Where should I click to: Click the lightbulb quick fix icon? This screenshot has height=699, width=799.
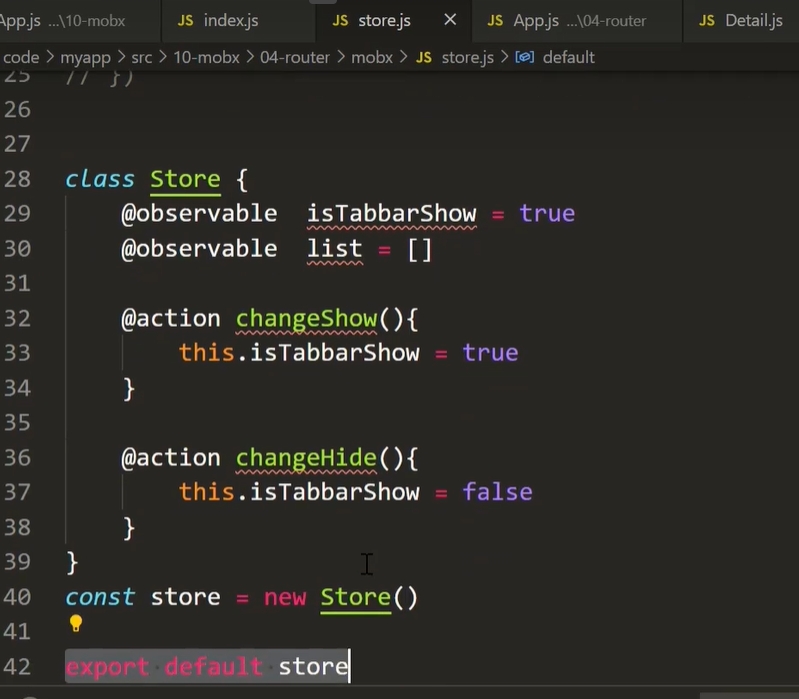coord(75,625)
